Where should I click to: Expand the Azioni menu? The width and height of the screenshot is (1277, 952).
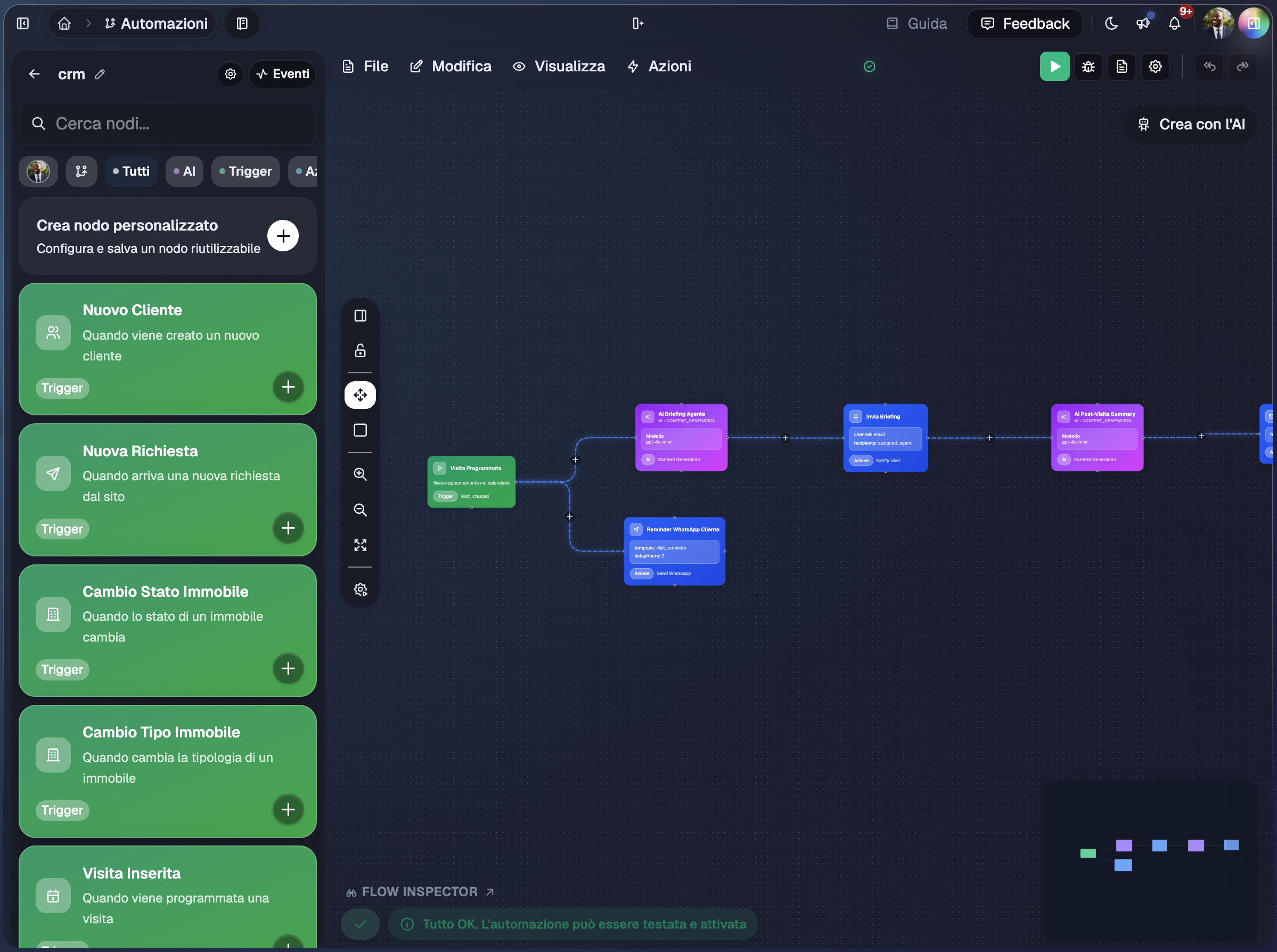(x=659, y=66)
